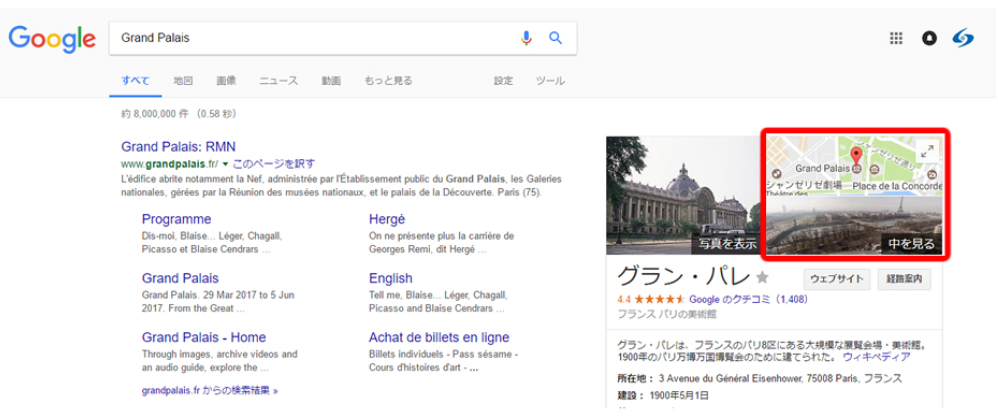Click このページを訳す translate link
Screen dimensions: 998x417
point(273,164)
